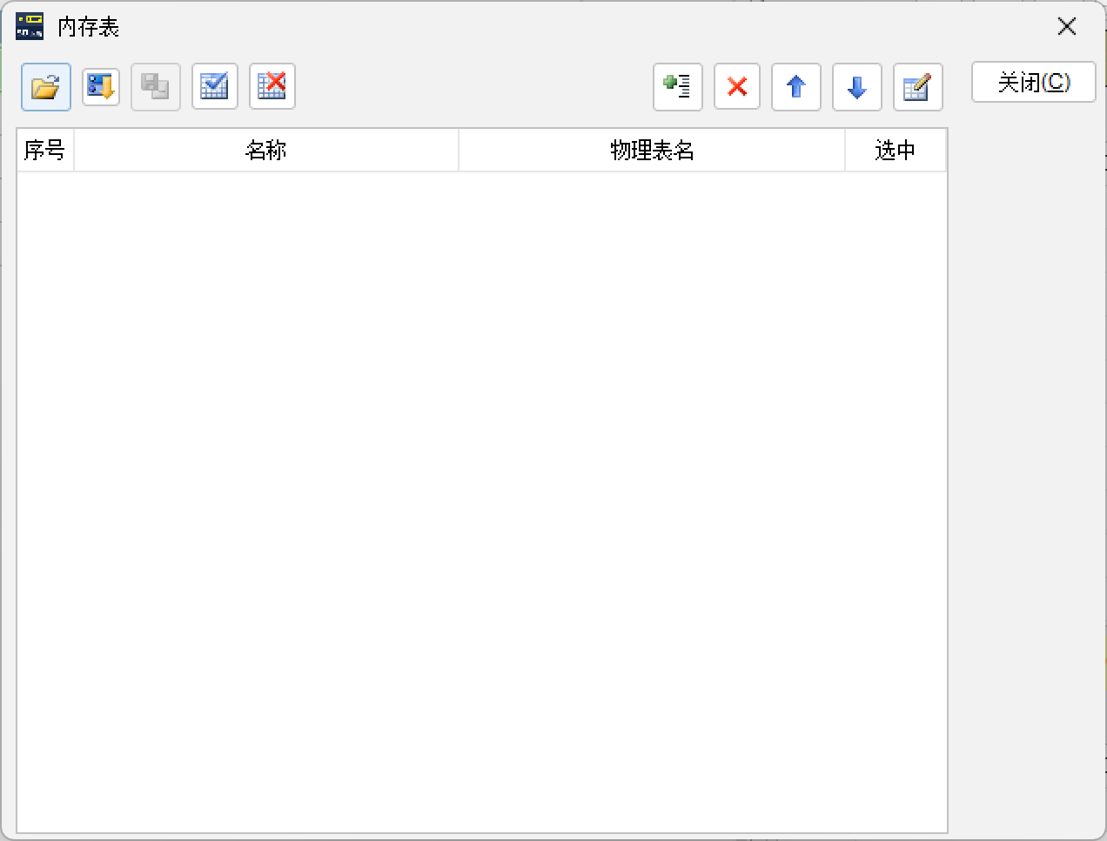Click the 关闭(C) button

[x=1034, y=82]
